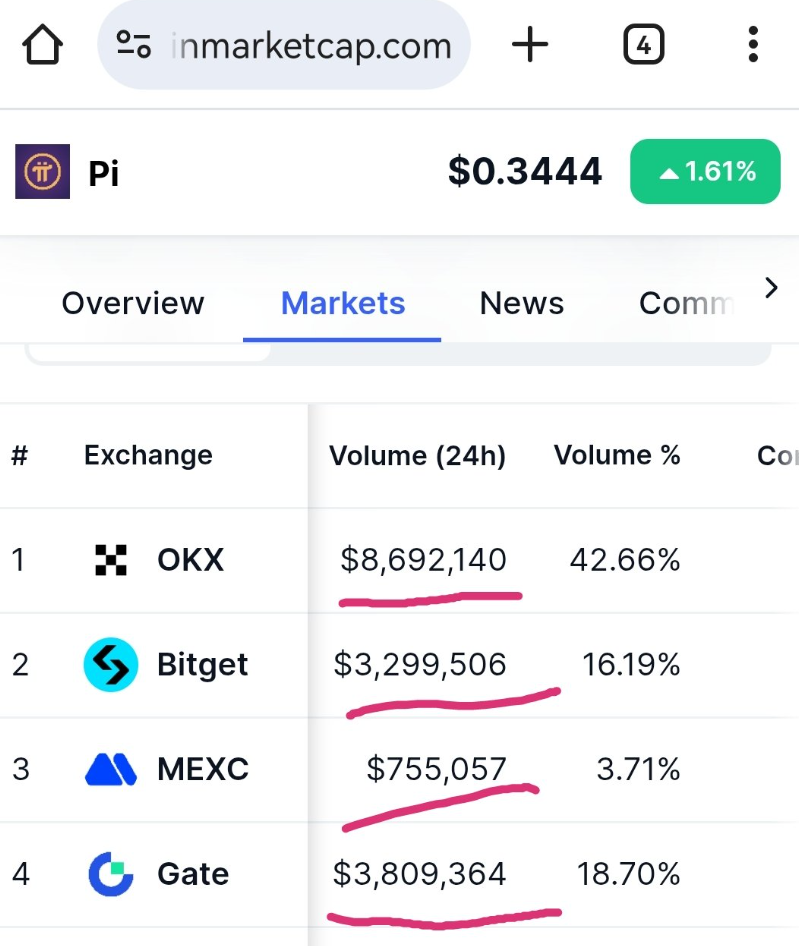Viewport: 799px width, 946px height.
Task: Open browser three-dot menu
Action: tap(753, 45)
